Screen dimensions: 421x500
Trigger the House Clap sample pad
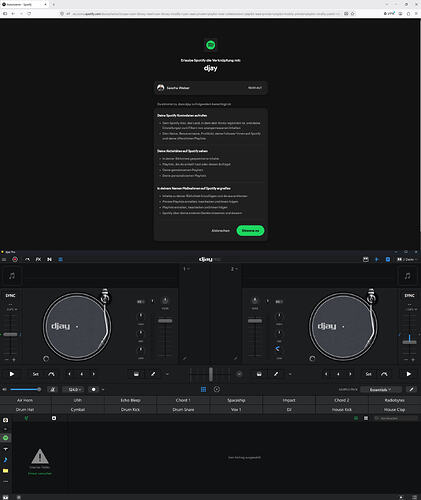pyautogui.click(x=395, y=409)
